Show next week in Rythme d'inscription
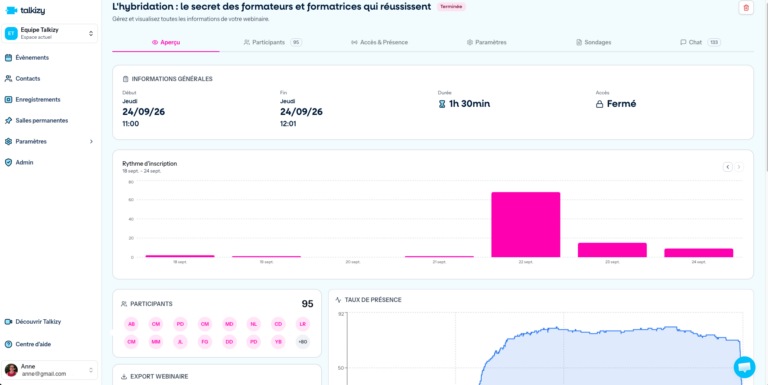The width and height of the screenshot is (768, 385). (739, 167)
